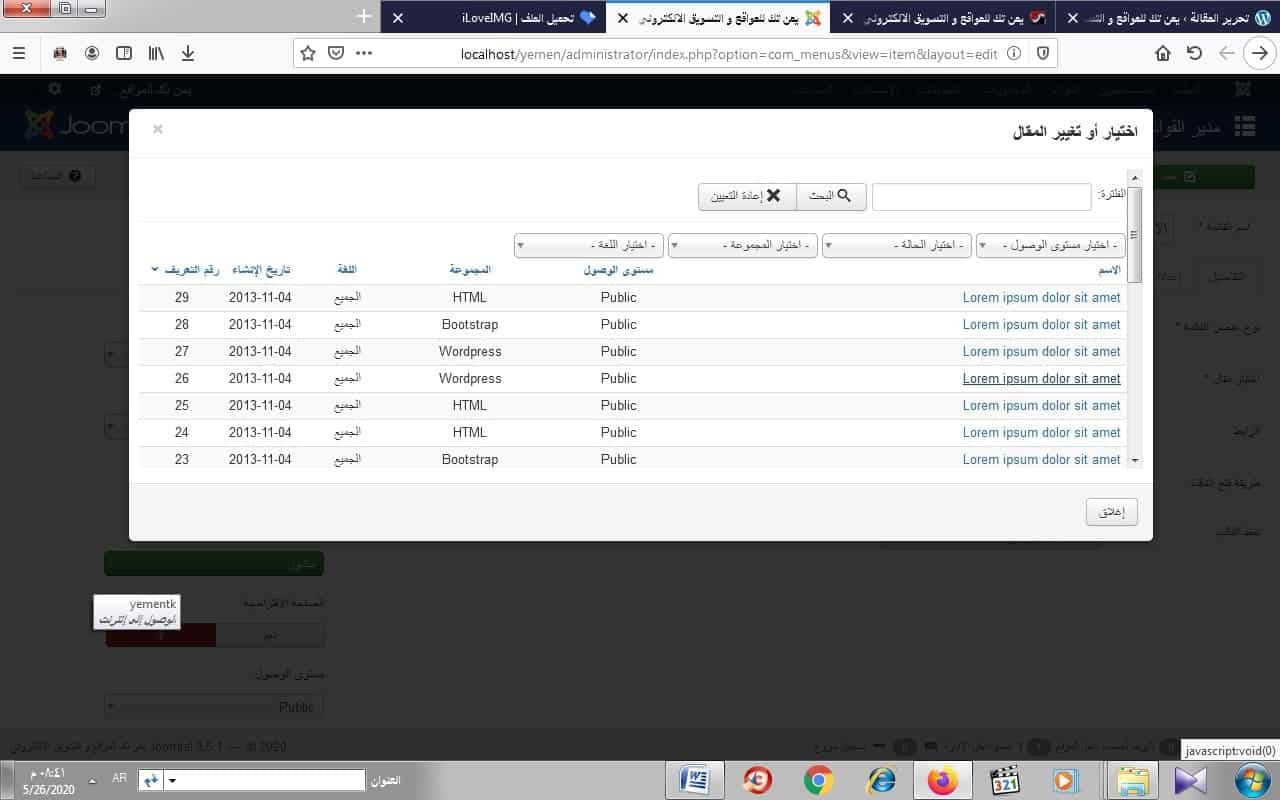Click the browser reload icon
Screen dimensions: 1280x800
coord(1194,53)
